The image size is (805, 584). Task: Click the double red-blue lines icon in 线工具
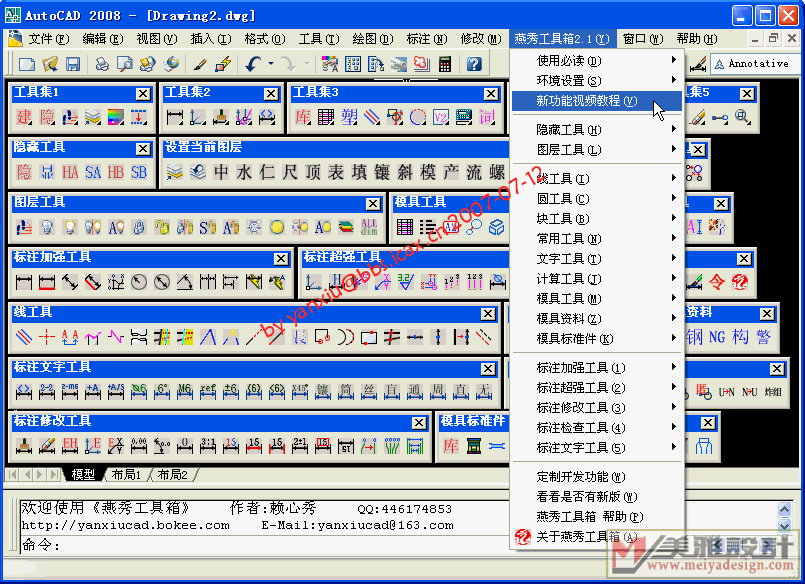click(24, 337)
